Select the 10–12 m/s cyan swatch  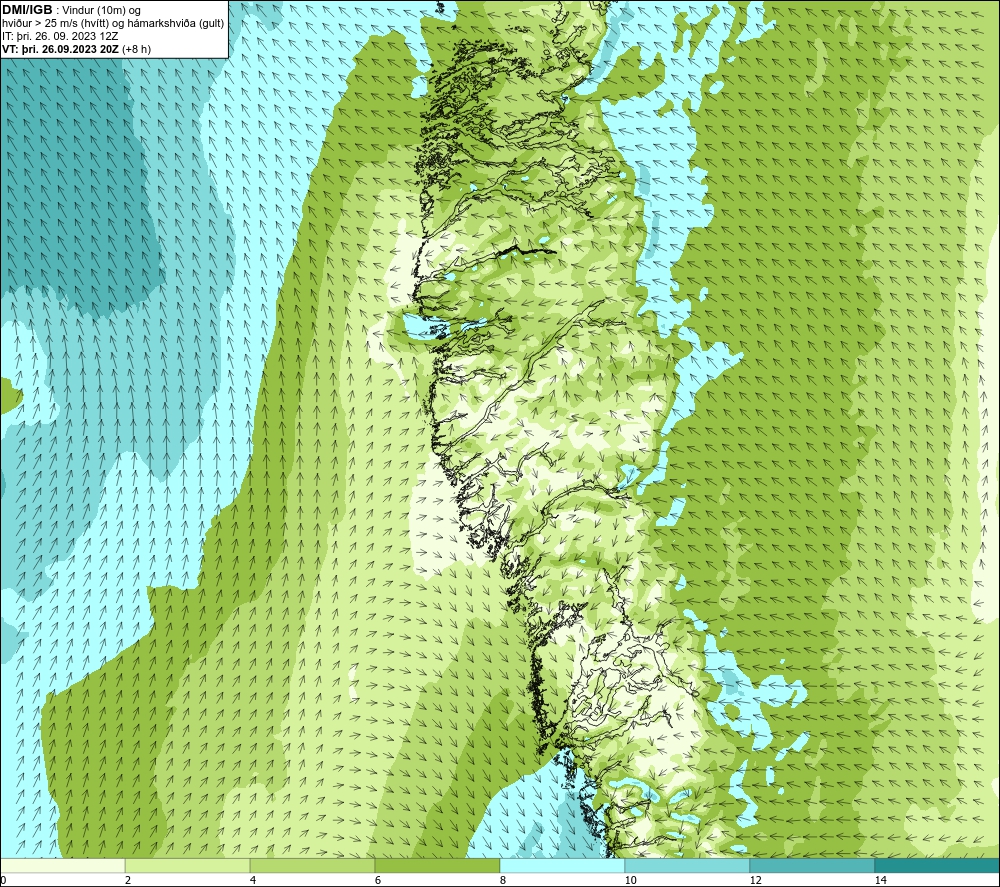(688, 865)
